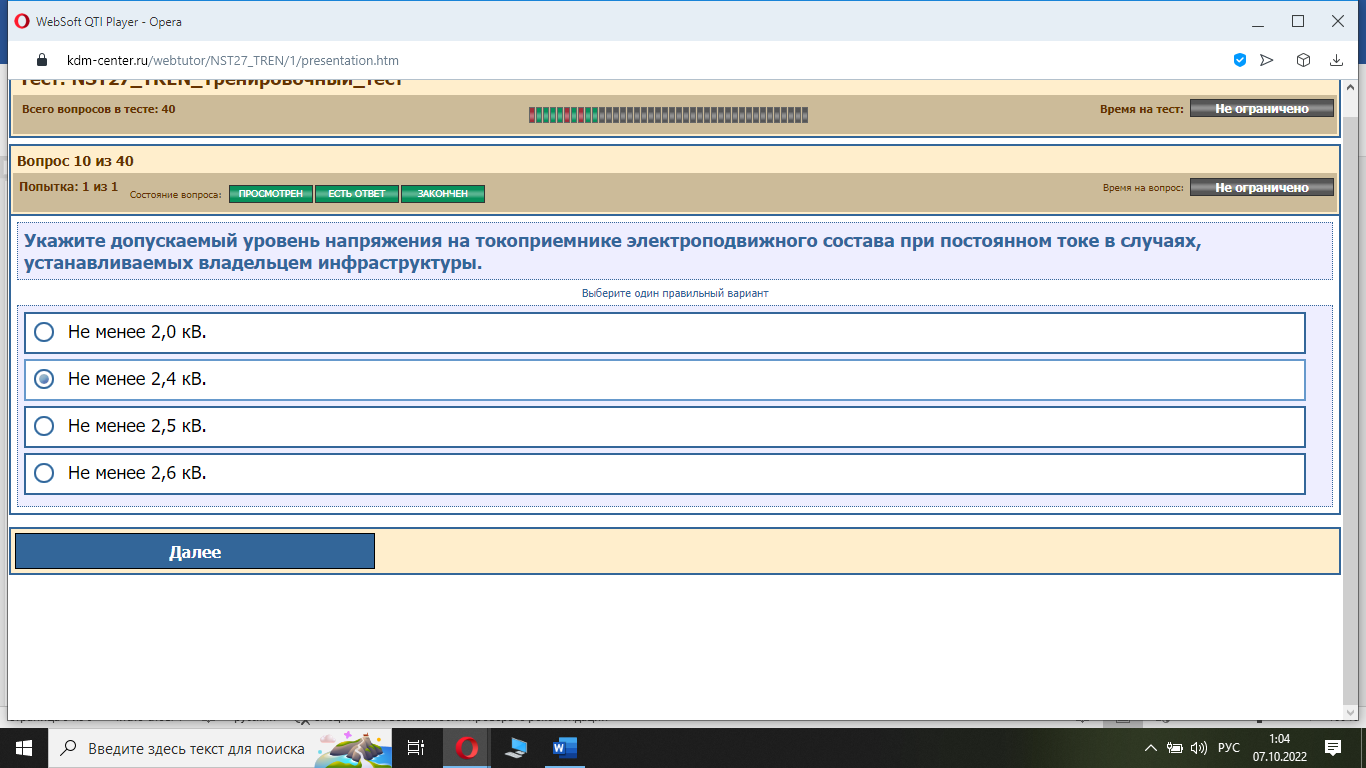This screenshot has height=768, width=1366.
Task: Click the Opera taskbar icon
Action: coord(466,748)
